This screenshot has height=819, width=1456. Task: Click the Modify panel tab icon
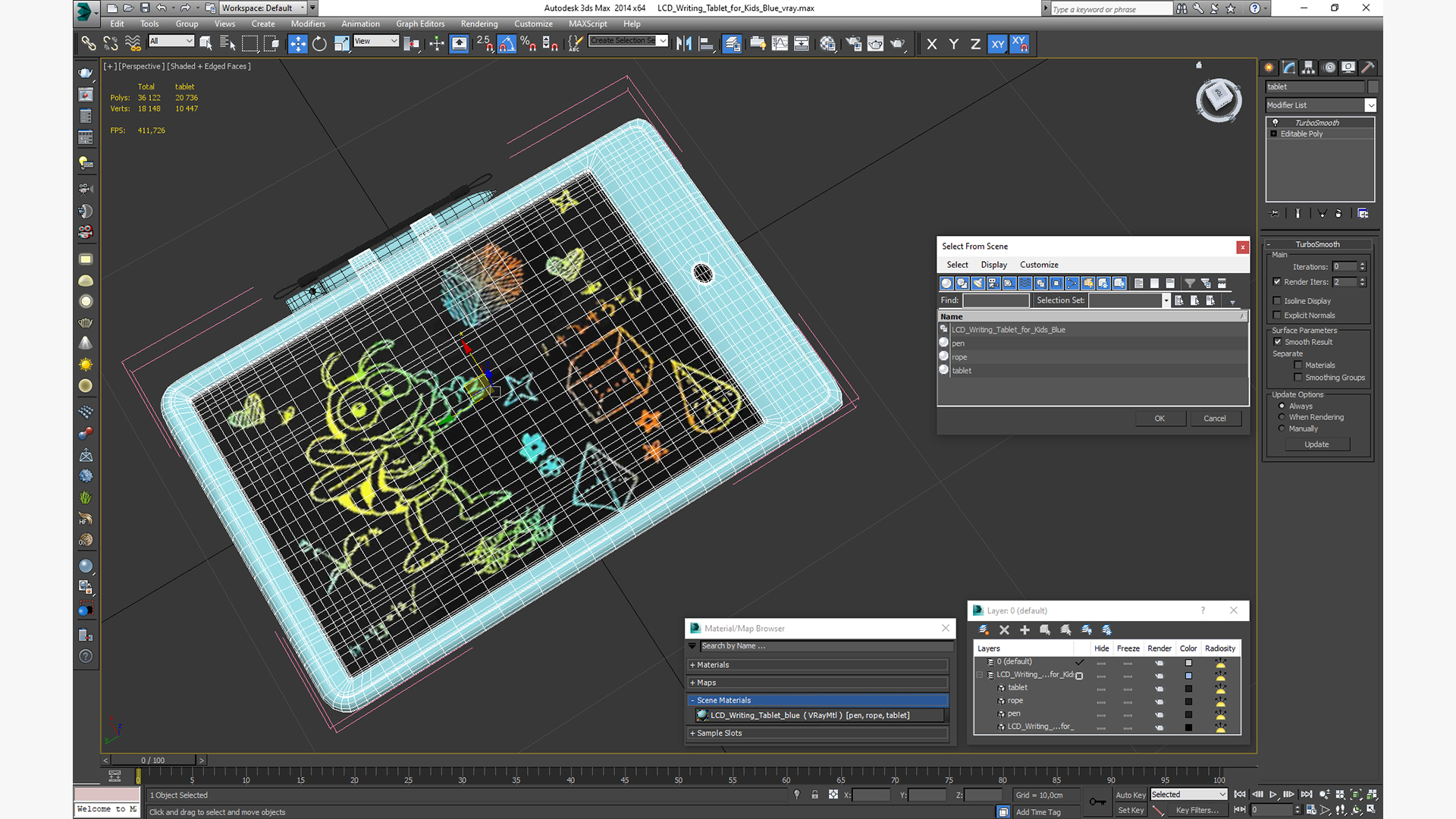pos(1289,67)
